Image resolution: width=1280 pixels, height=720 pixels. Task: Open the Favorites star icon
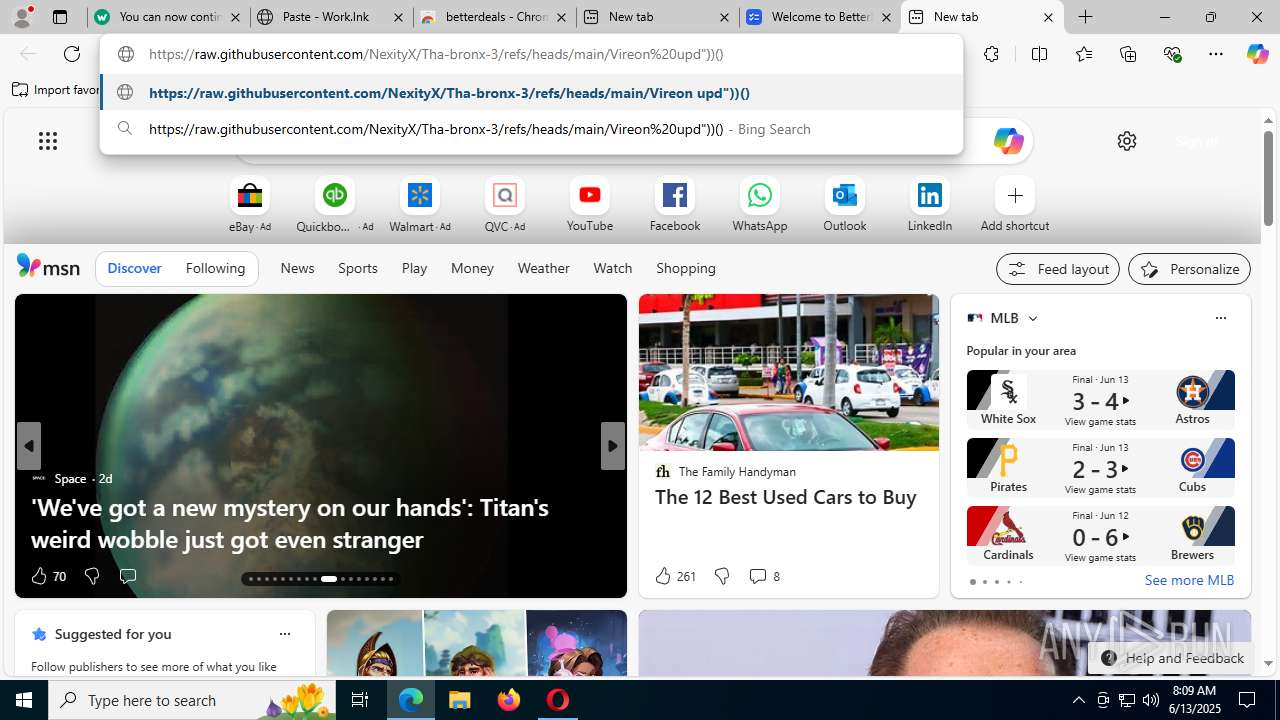[x=1083, y=54]
